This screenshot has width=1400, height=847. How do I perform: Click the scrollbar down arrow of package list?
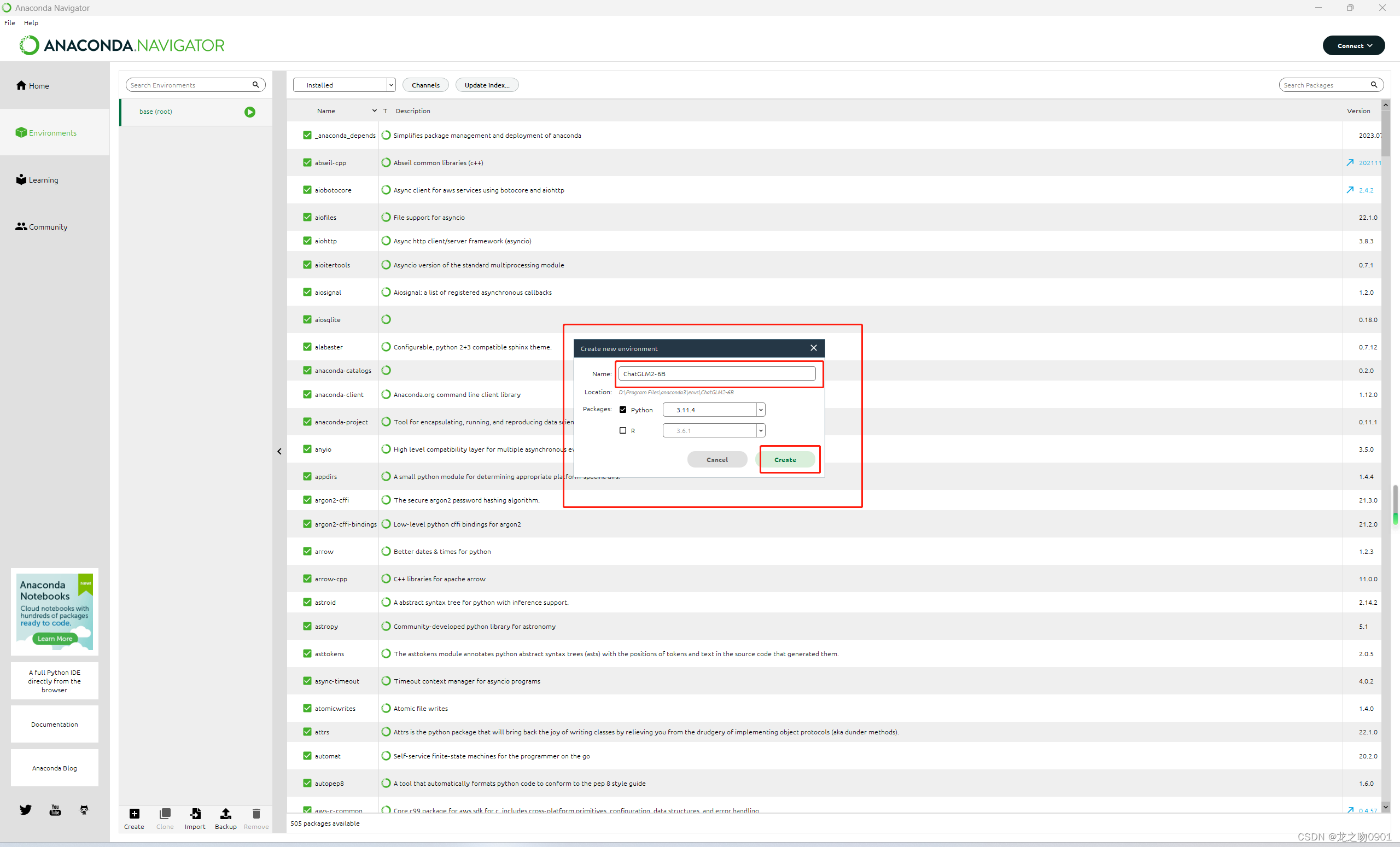click(x=1386, y=807)
